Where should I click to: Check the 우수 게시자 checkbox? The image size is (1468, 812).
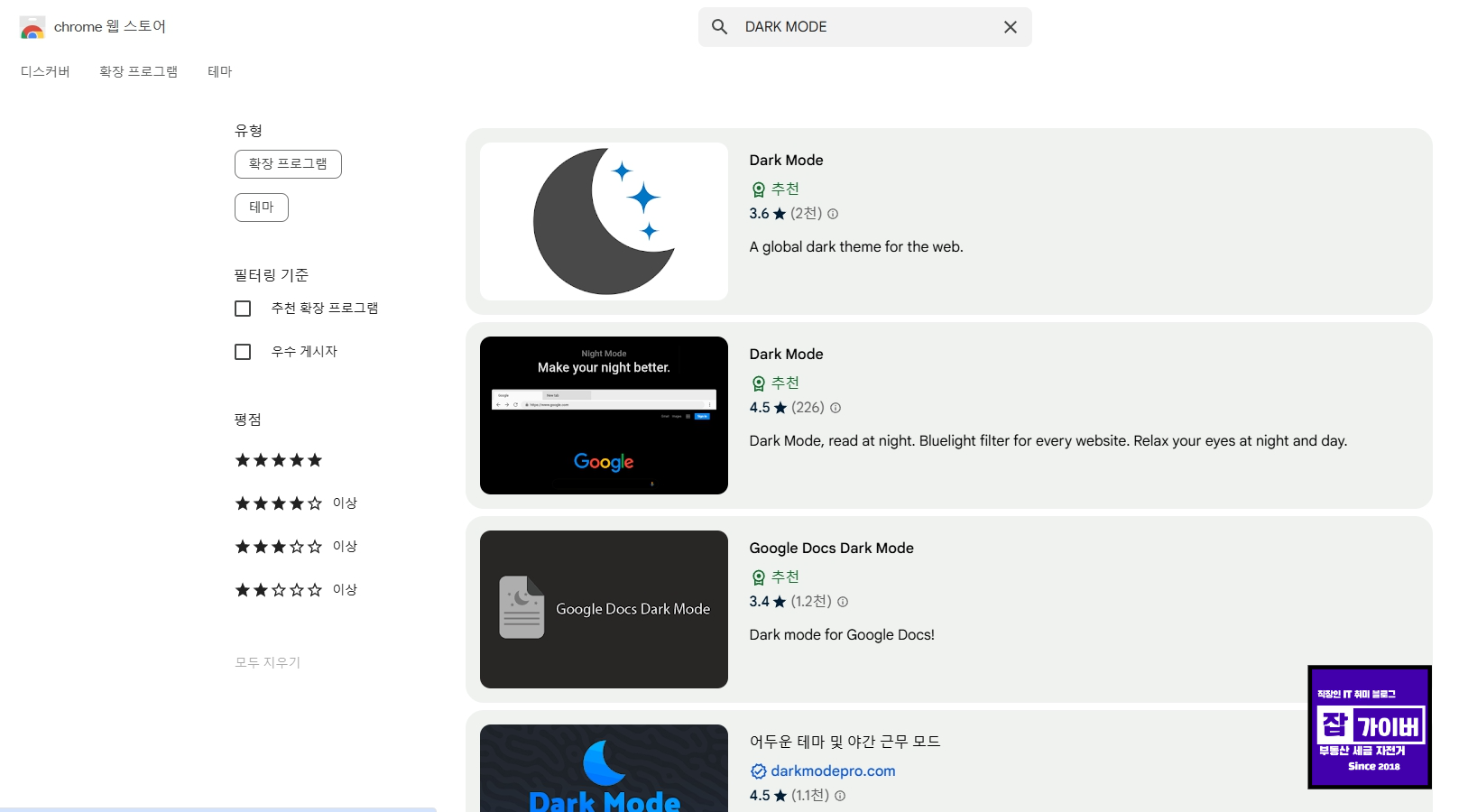tap(243, 352)
